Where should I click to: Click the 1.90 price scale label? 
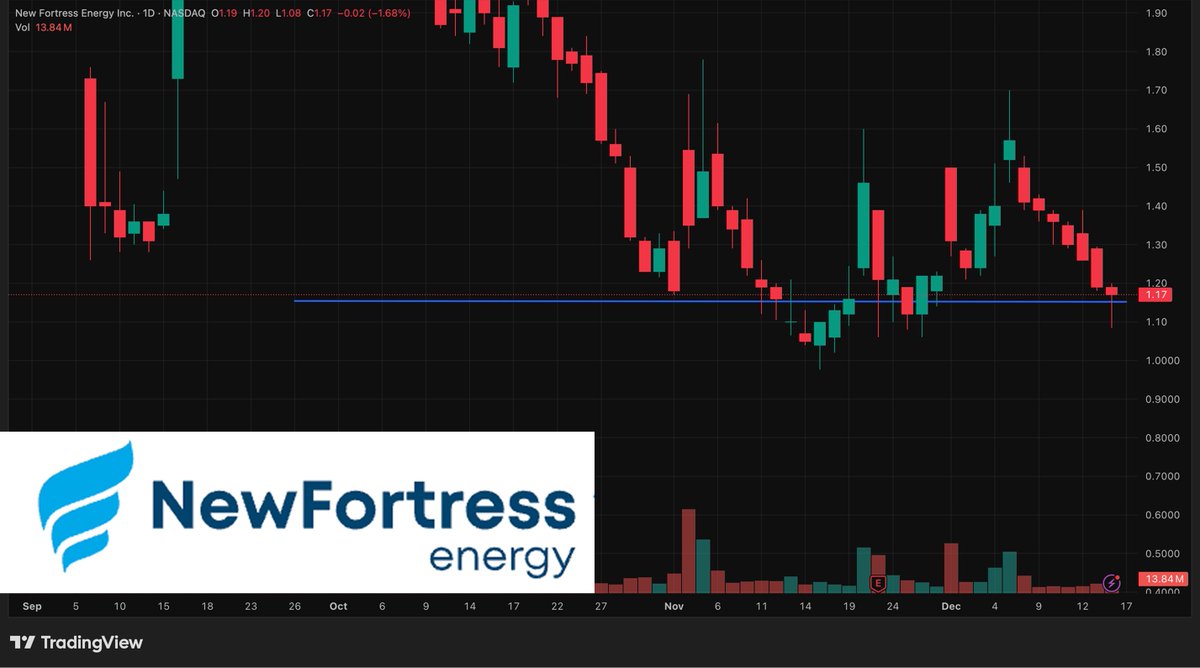coord(1157,13)
